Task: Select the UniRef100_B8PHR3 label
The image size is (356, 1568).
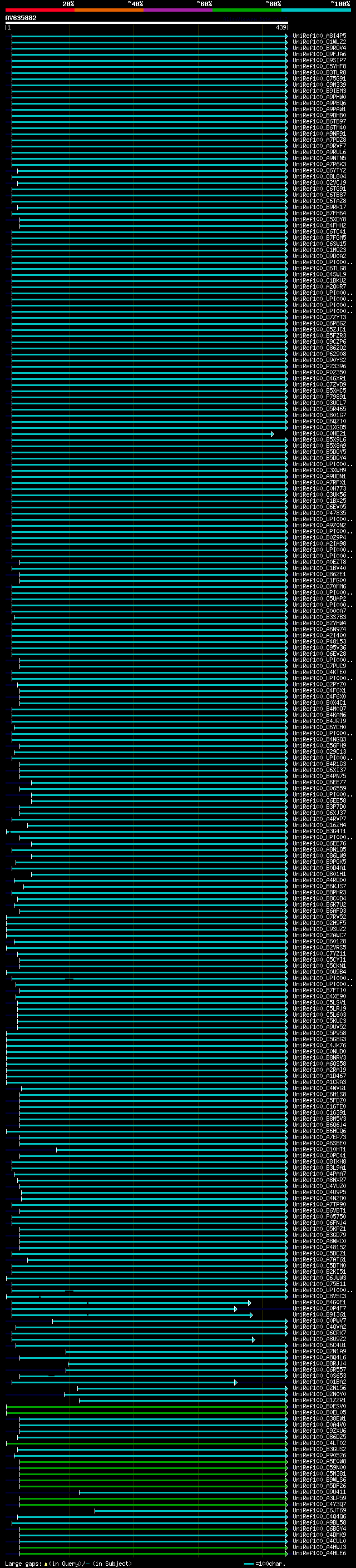Action: tap(319, 892)
